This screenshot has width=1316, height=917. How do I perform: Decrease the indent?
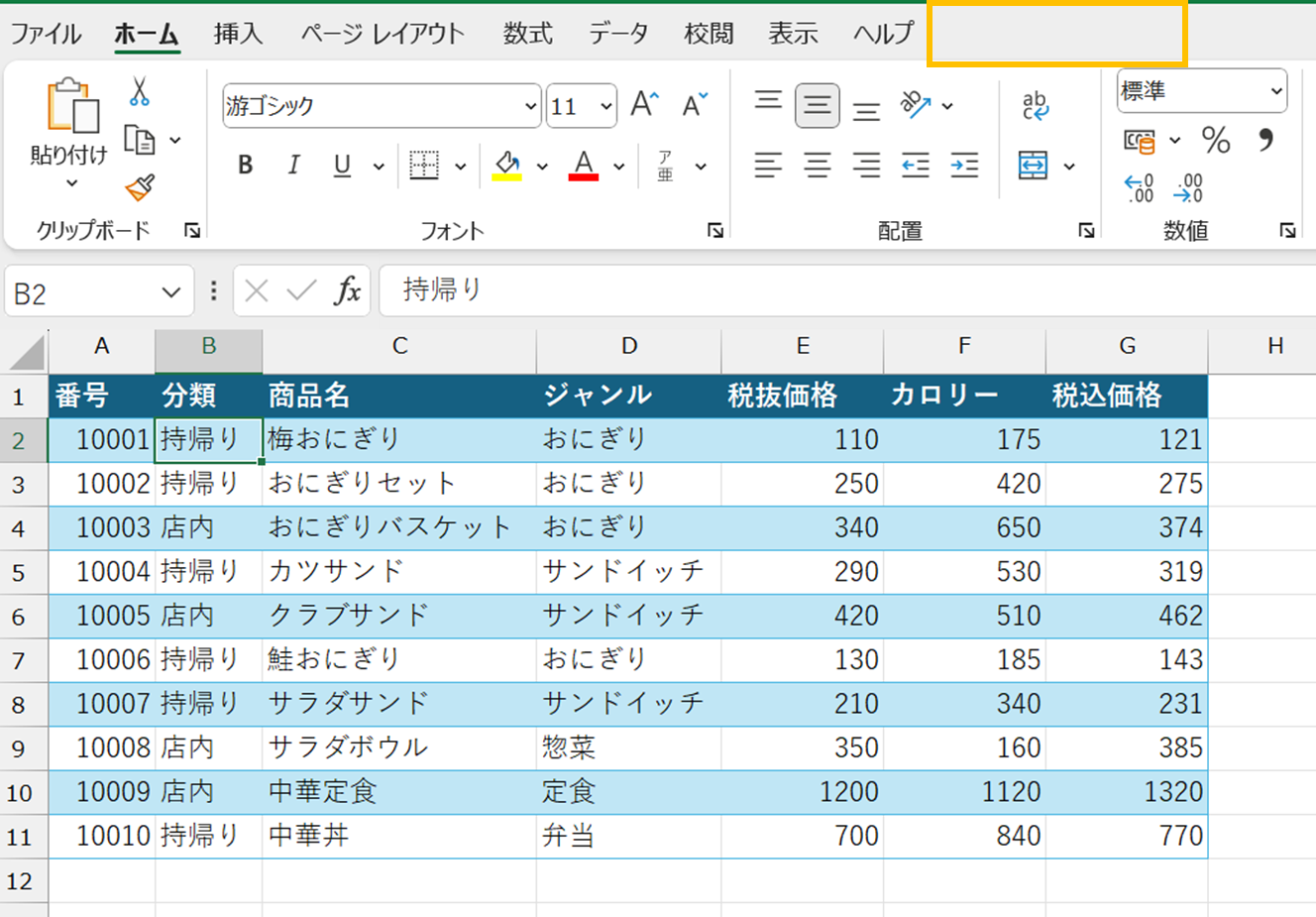[x=916, y=165]
